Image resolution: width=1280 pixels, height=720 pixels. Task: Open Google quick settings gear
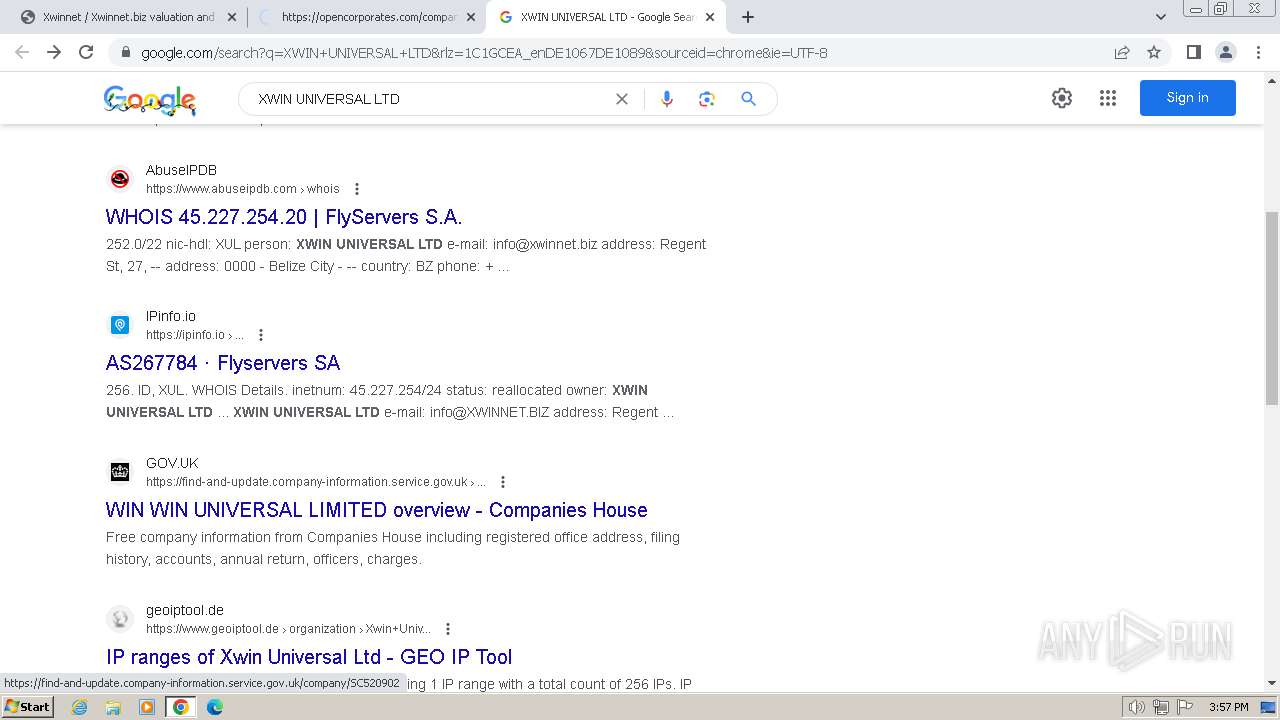coord(1062,98)
